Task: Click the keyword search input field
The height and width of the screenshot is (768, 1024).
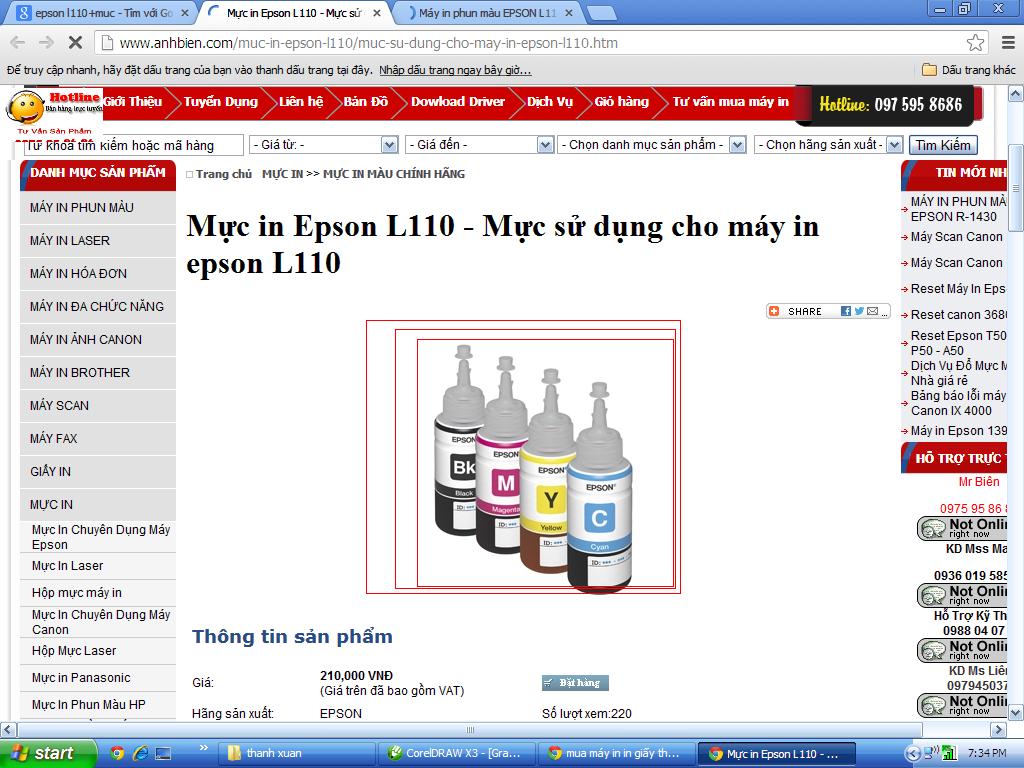Action: (134, 145)
